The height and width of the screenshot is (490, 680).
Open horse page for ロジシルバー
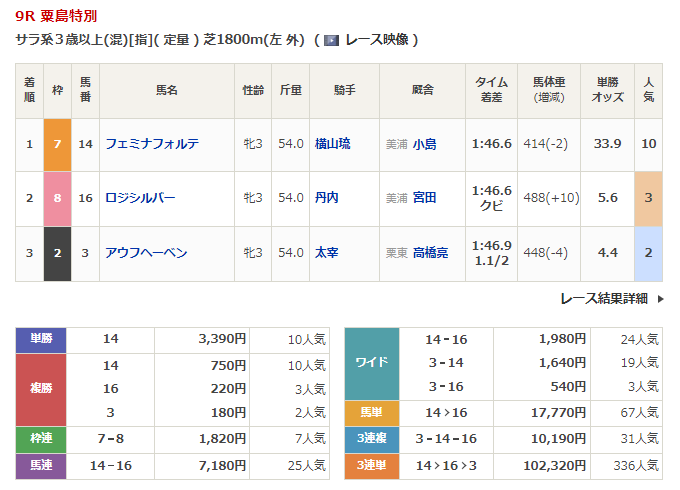click(x=140, y=198)
